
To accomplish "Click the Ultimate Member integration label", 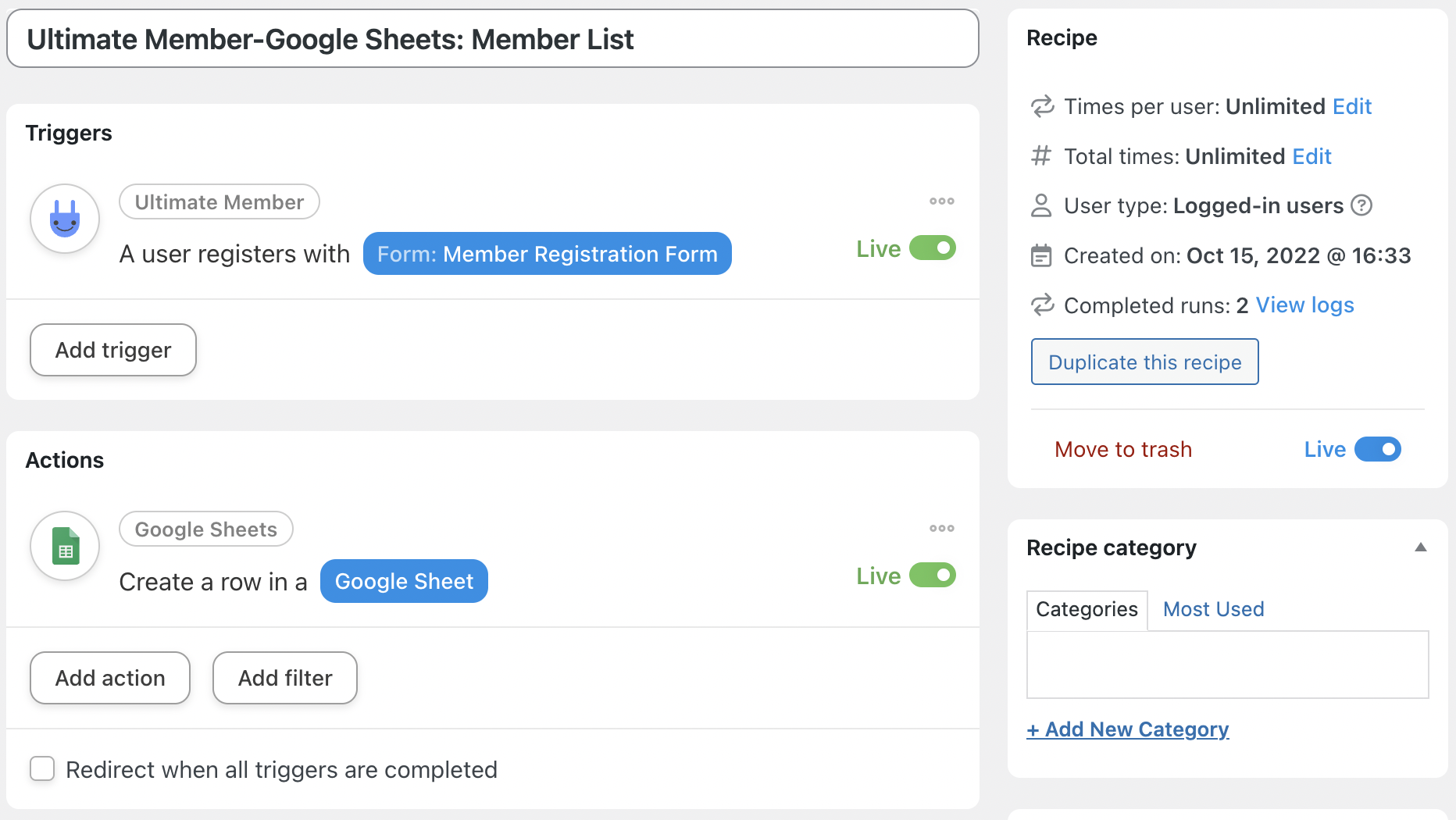I will click(219, 202).
